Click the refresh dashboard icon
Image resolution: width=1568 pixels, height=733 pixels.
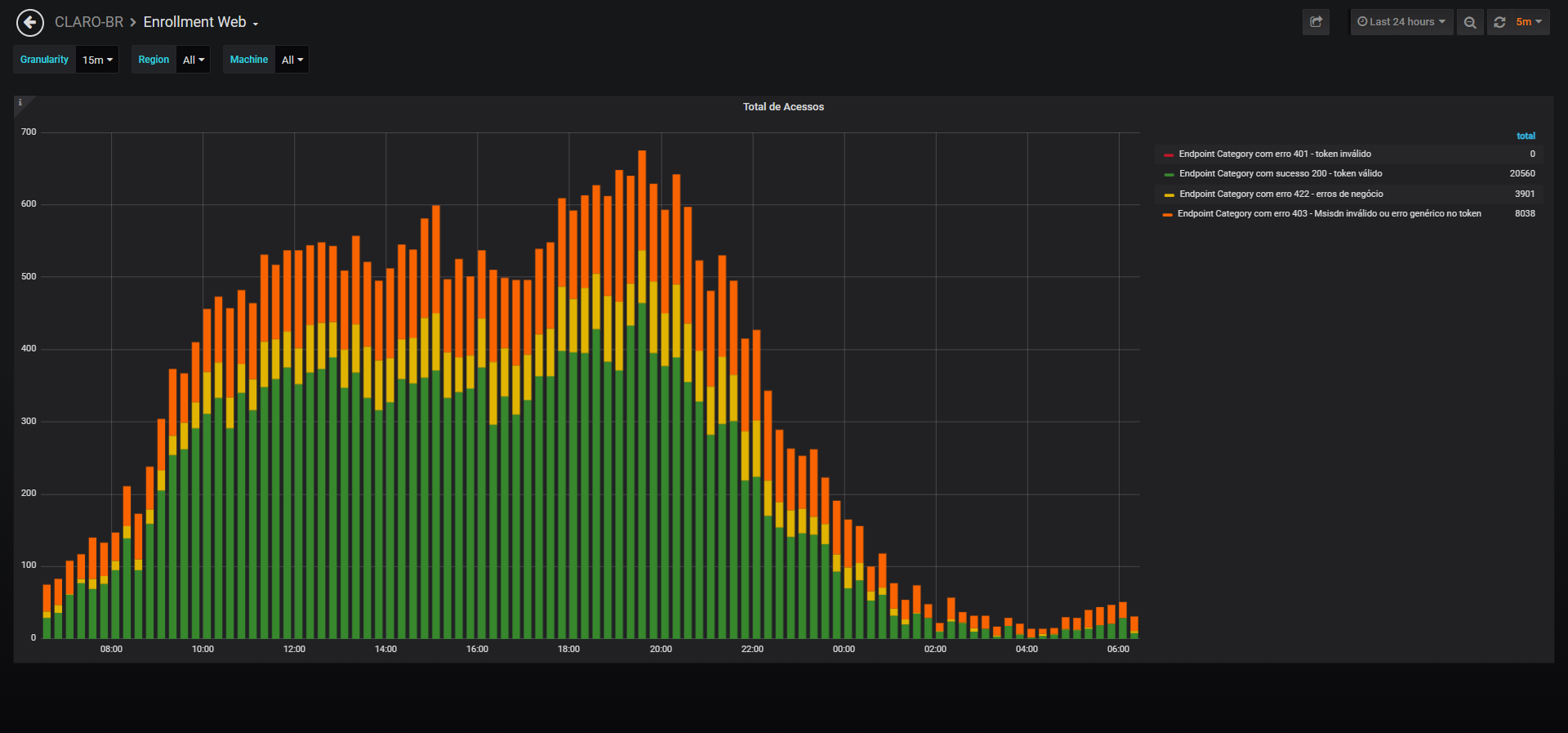tap(1499, 22)
